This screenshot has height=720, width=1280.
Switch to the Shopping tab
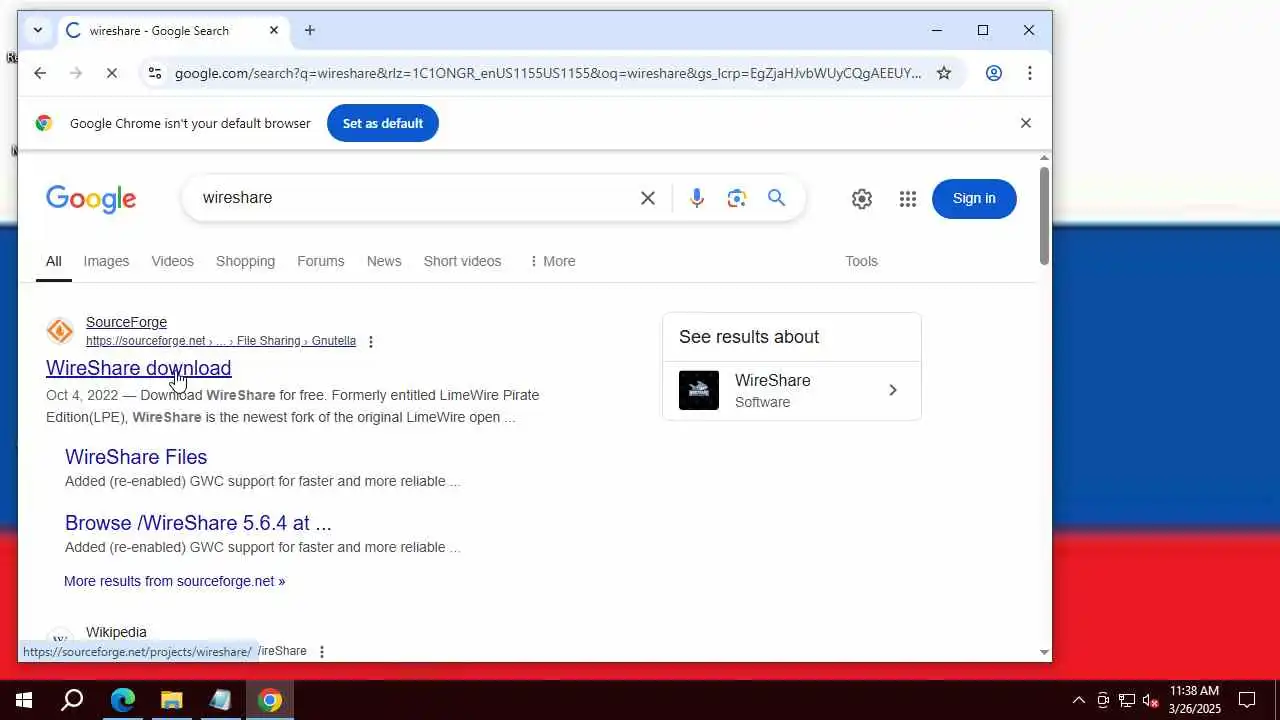(x=245, y=261)
